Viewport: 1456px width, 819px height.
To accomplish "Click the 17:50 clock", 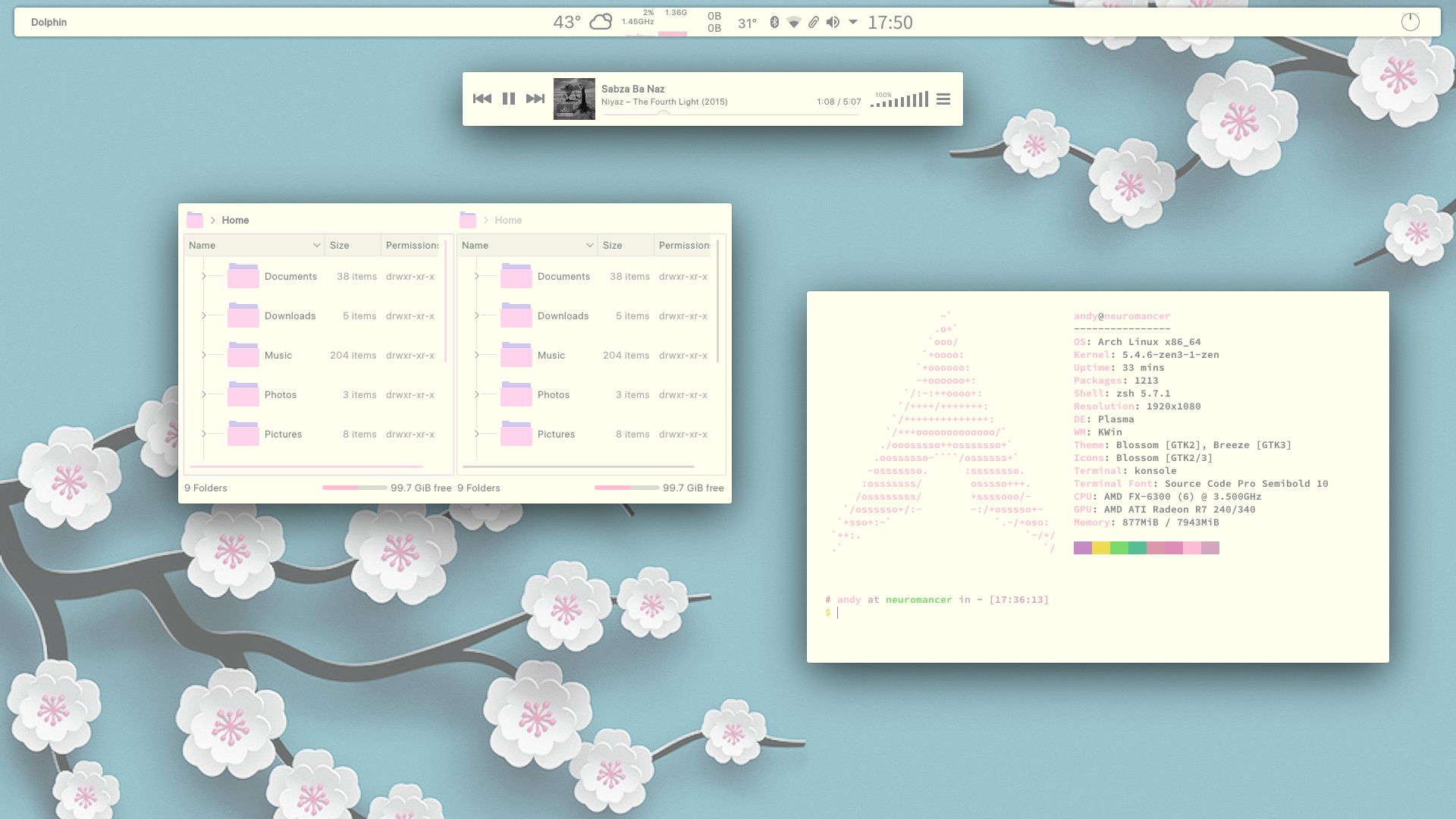I will tap(890, 22).
